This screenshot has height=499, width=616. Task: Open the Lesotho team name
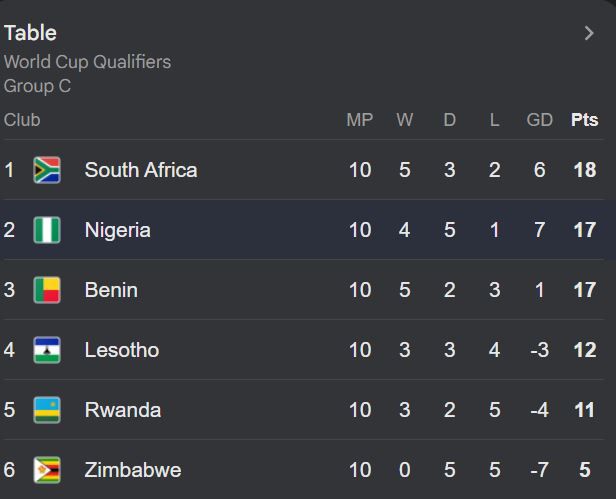(x=122, y=350)
